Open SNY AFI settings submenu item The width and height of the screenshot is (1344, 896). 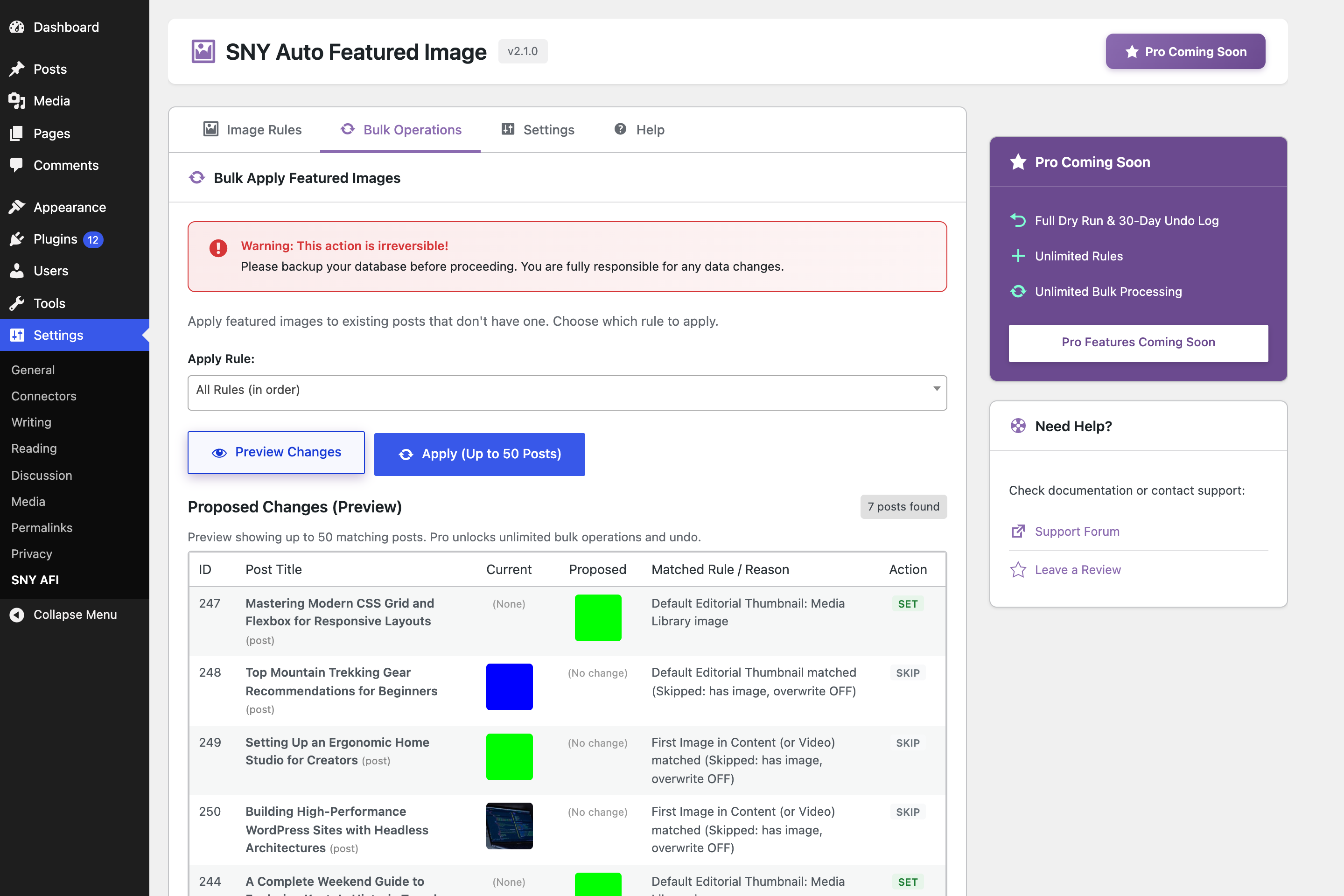35,580
